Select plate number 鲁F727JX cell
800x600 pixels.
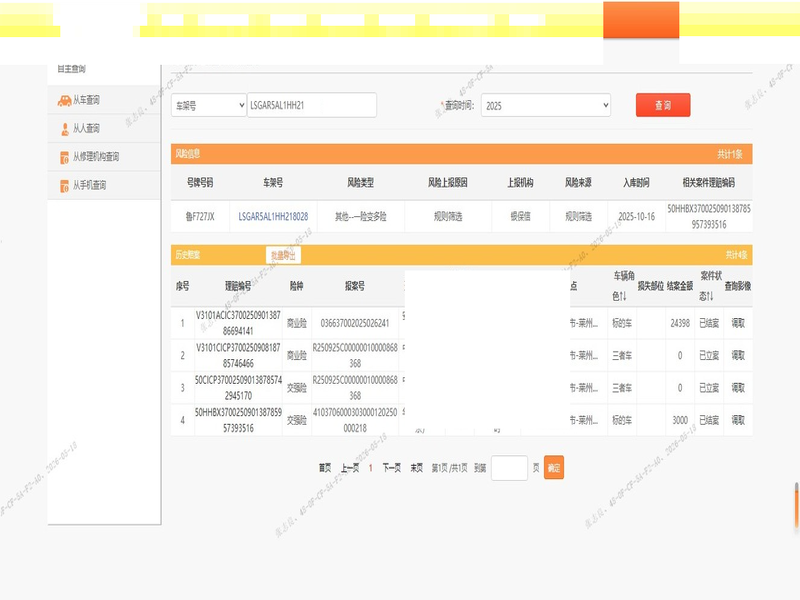click(x=200, y=216)
